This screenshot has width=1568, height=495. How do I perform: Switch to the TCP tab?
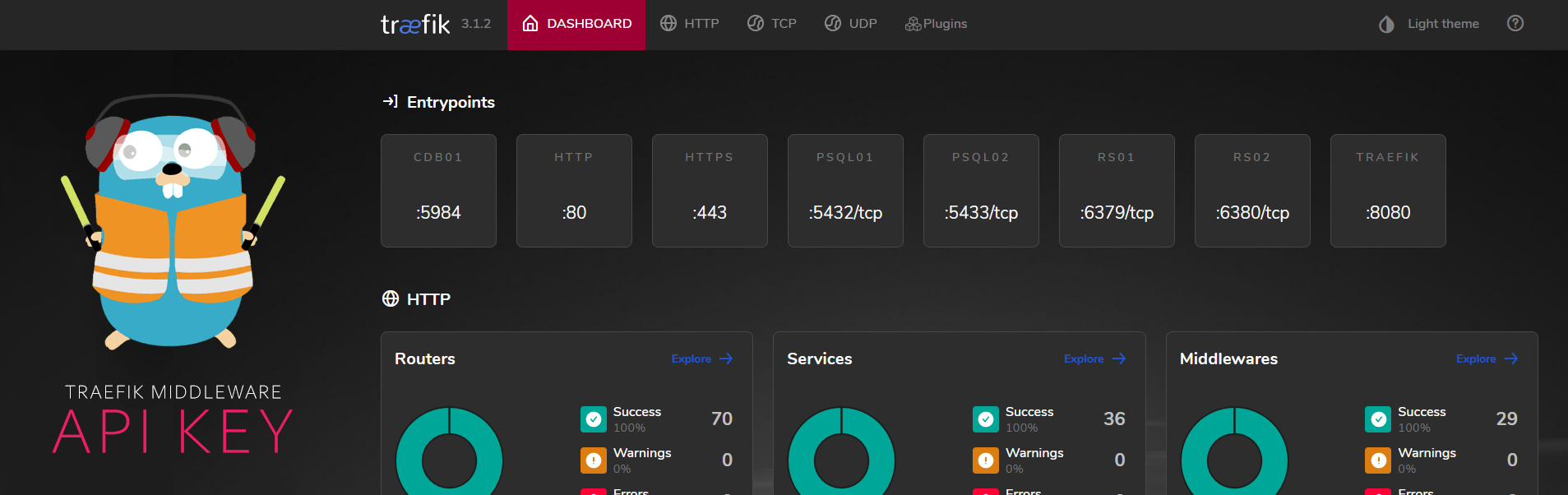pyautogui.click(x=772, y=24)
